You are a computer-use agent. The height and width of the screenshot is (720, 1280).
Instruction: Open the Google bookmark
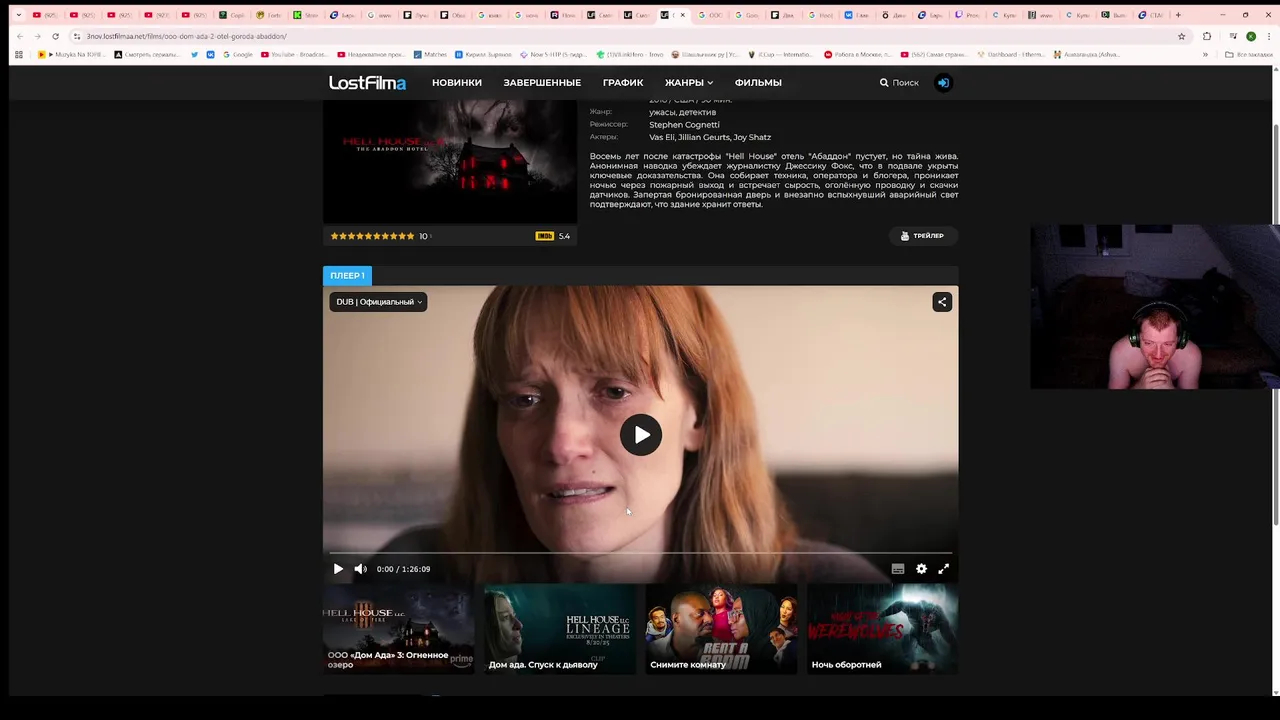click(237, 54)
